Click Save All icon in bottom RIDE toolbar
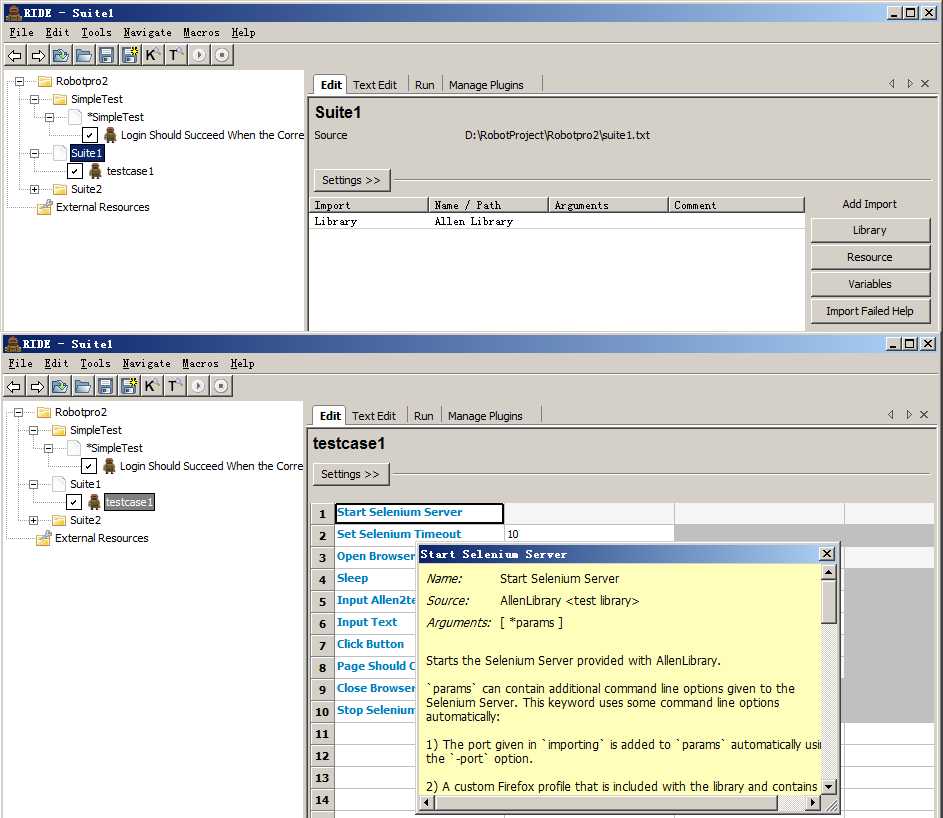Image resolution: width=943 pixels, height=818 pixels. coord(128,387)
